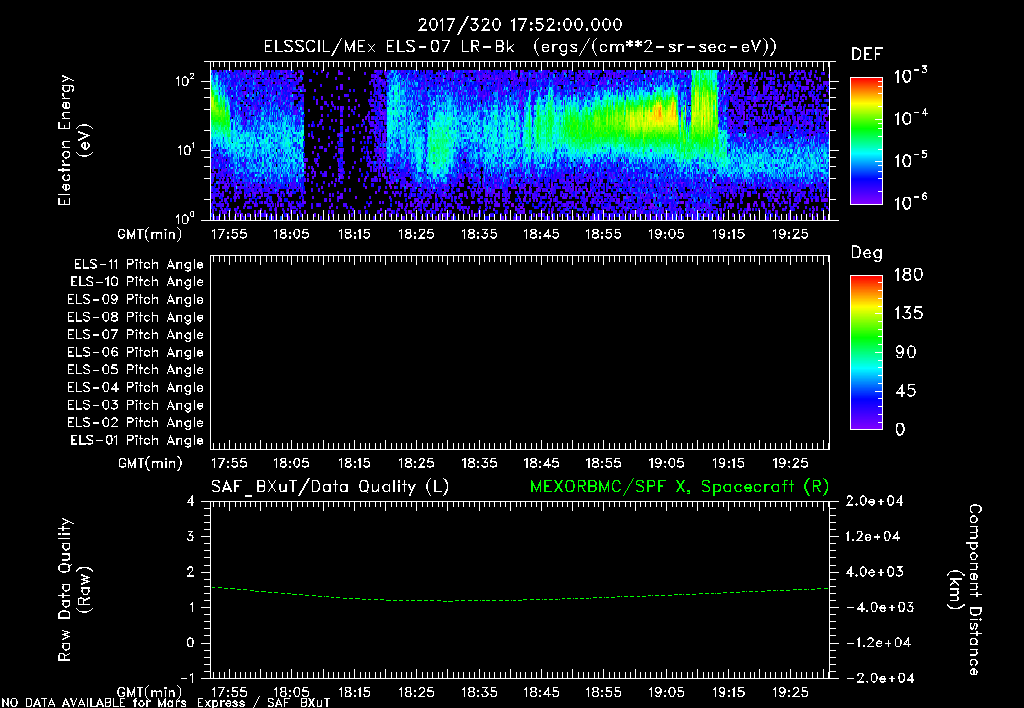
Task: Click the ELS-02 Pitch Angle label
Action: pos(136,423)
